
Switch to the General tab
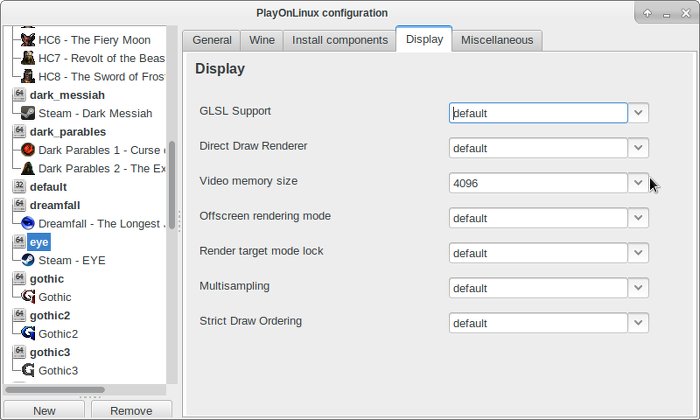[x=212, y=41]
